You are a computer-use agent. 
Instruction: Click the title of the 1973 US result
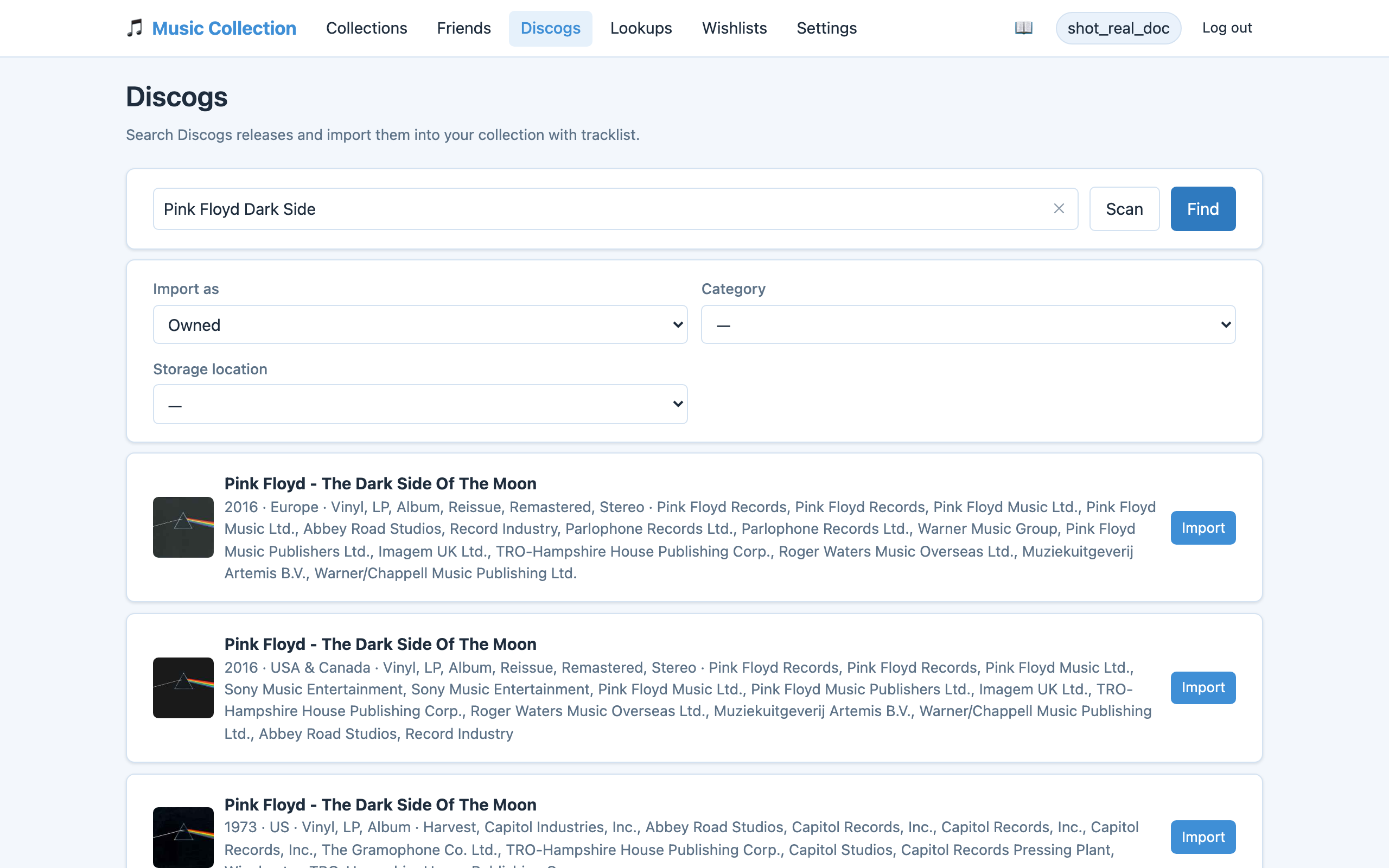pyautogui.click(x=380, y=805)
